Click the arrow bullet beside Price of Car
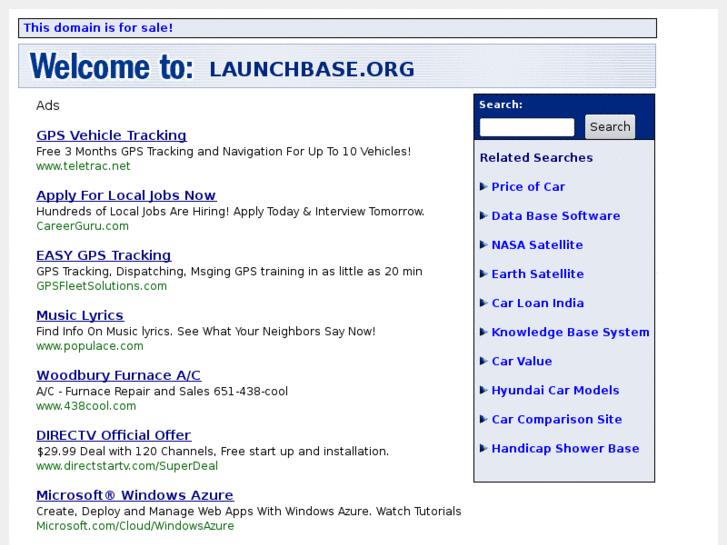This screenshot has width=727, height=545. [483, 186]
